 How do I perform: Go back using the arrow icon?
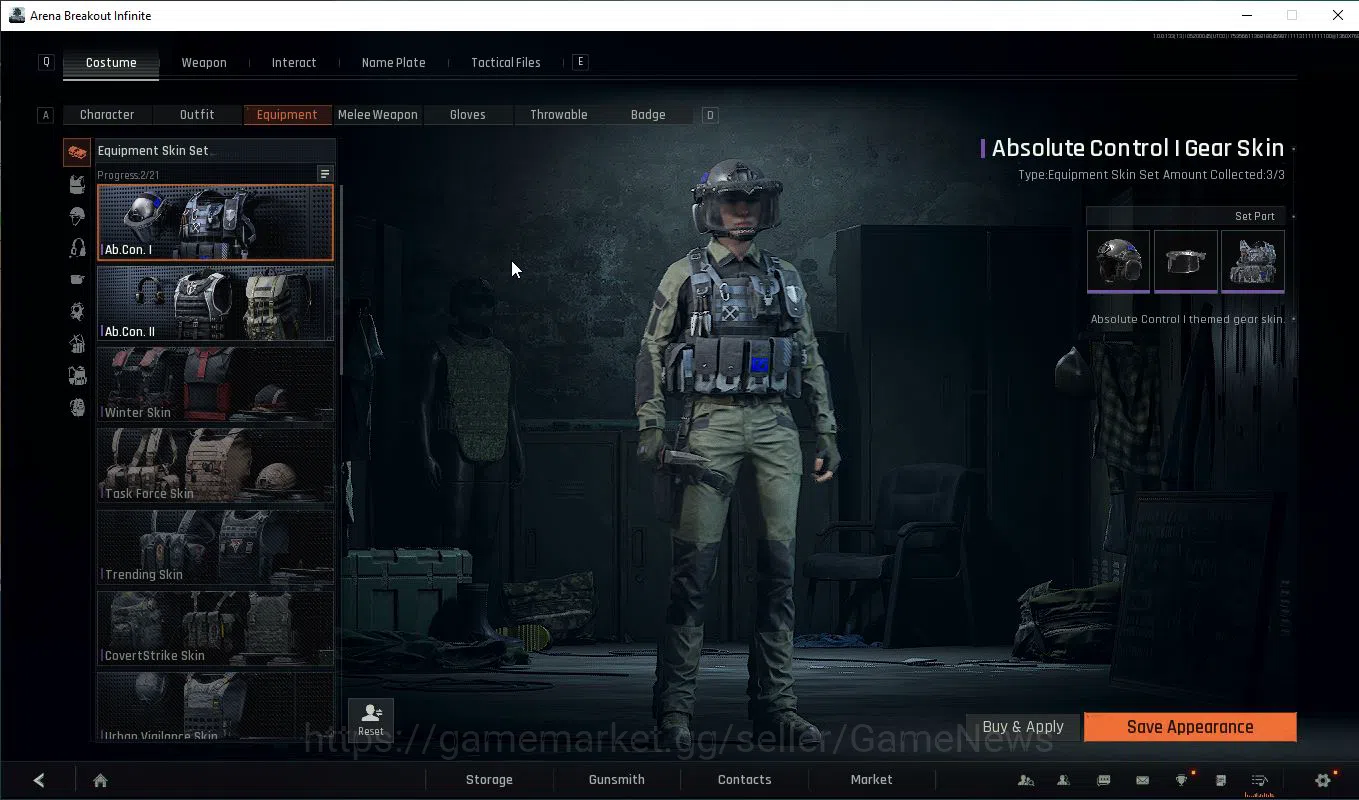click(39, 780)
